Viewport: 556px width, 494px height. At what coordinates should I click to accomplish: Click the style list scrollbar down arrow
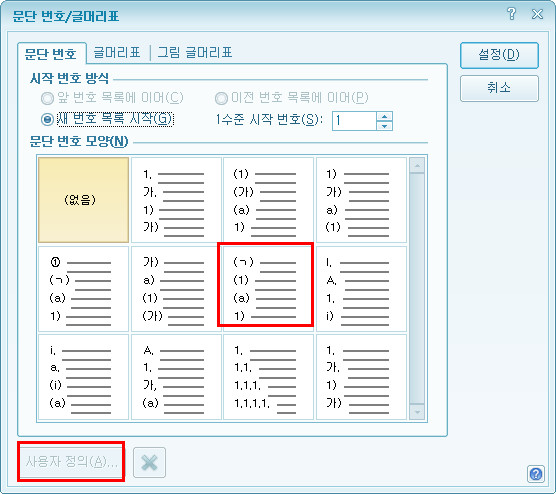(417, 412)
